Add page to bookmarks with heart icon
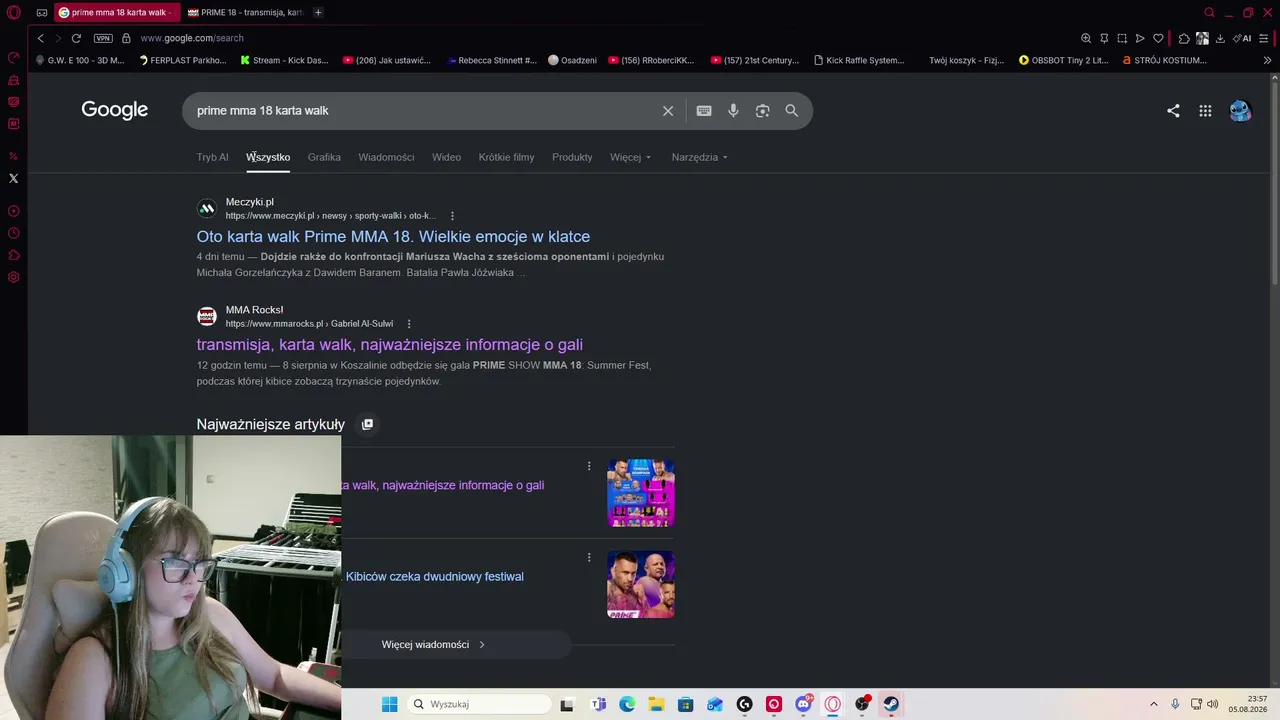 [x=1158, y=38]
